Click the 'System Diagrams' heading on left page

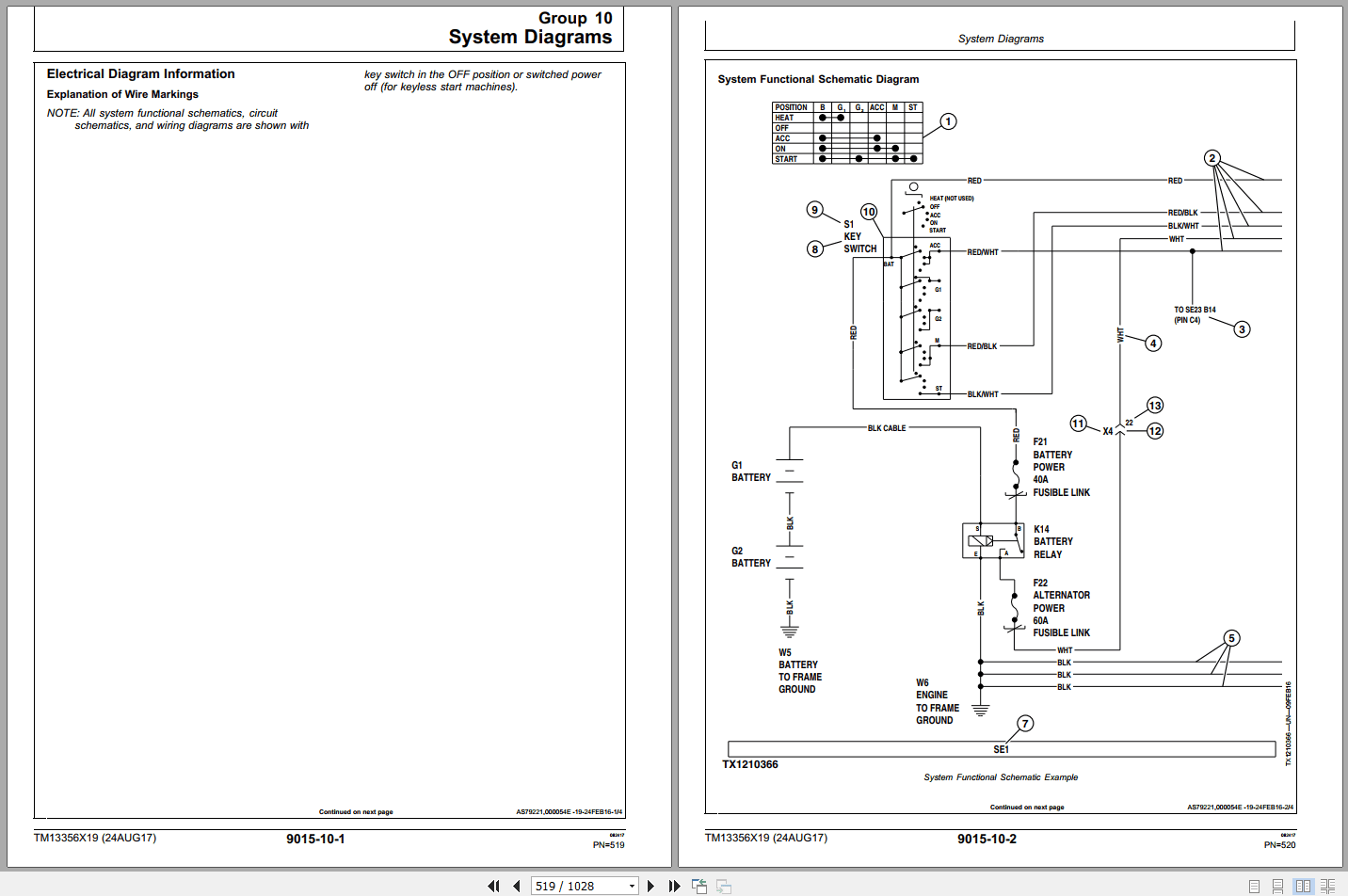[530, 37]
